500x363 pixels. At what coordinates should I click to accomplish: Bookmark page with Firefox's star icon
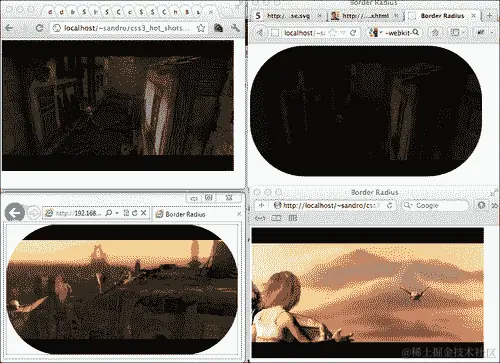pyautogui.click(x=333, y=33)
